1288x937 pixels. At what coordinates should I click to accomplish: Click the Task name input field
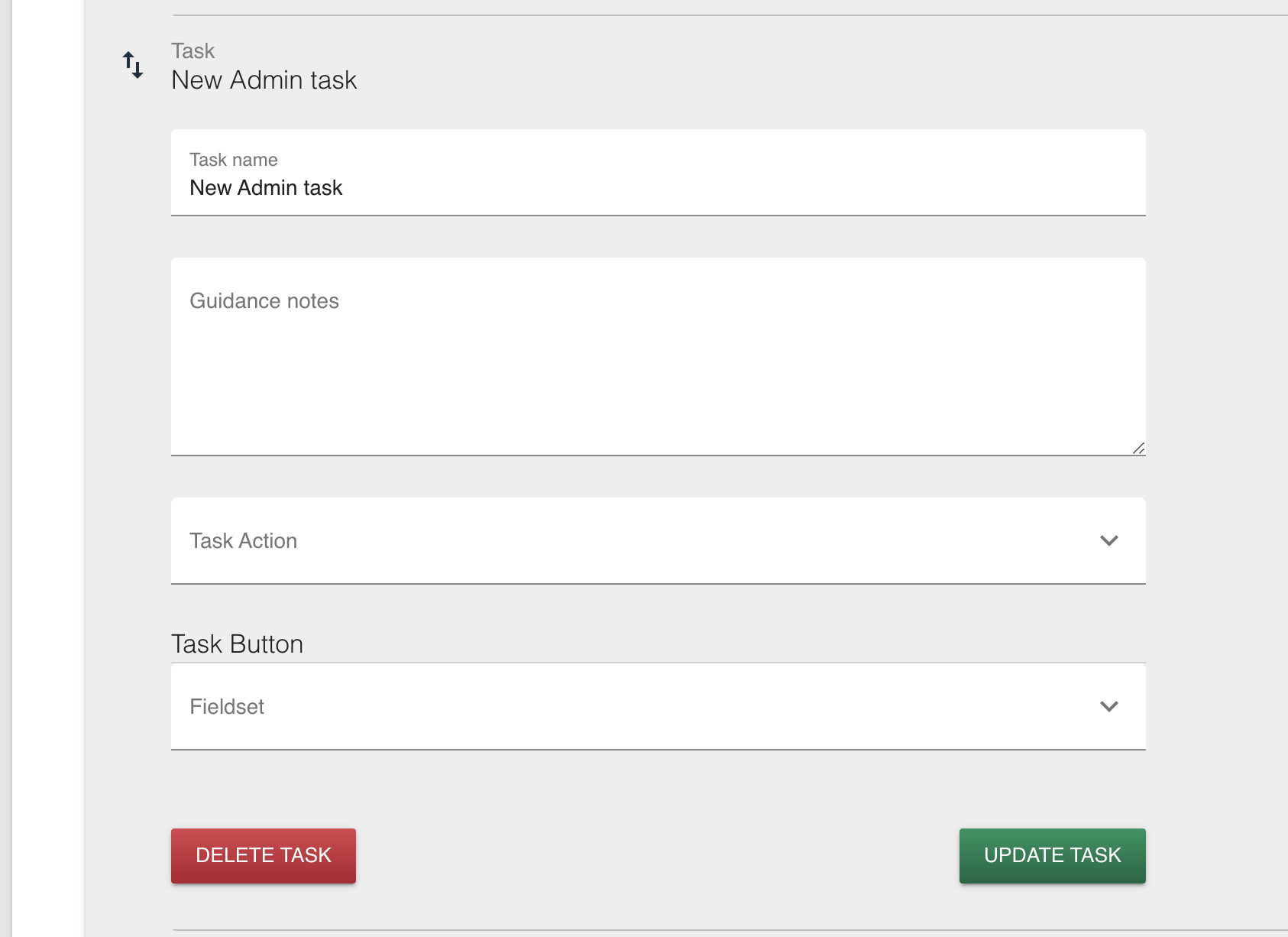[x=658, y=173]
